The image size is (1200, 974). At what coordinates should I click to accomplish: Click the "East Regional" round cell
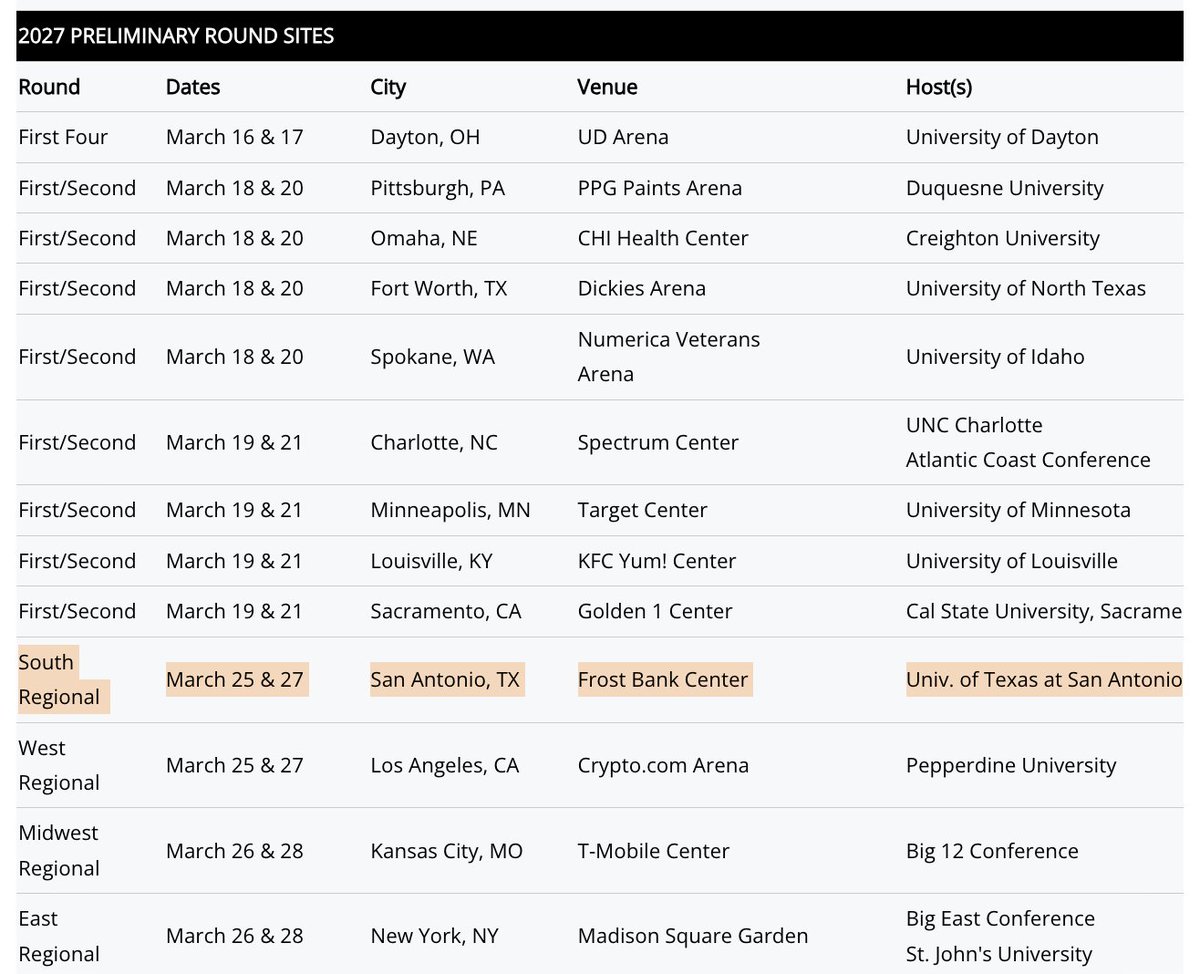59,936
